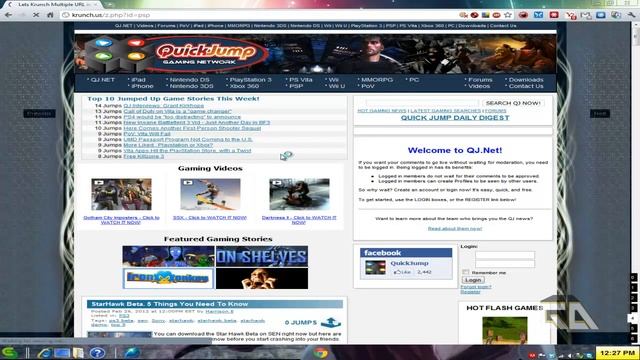Open the Front Monkey featured story image

pyautogui.click(x=168, y=278)
